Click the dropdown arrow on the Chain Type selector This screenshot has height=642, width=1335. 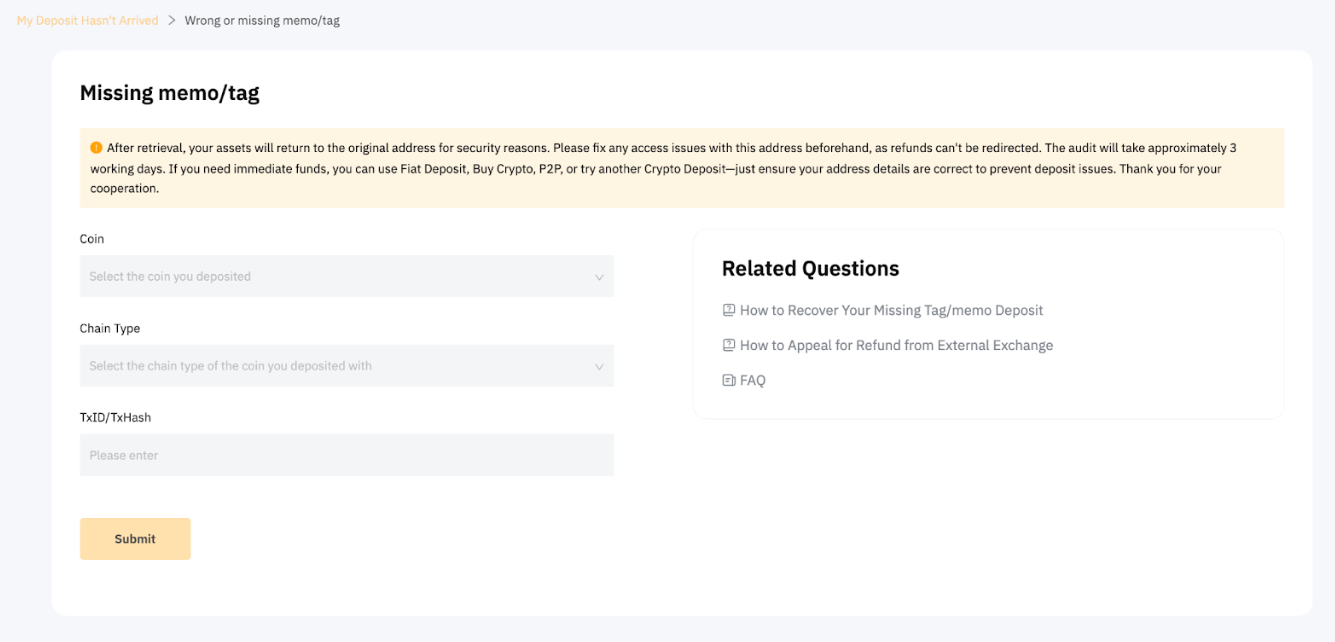pyautogui.click(x=600, y=366)
